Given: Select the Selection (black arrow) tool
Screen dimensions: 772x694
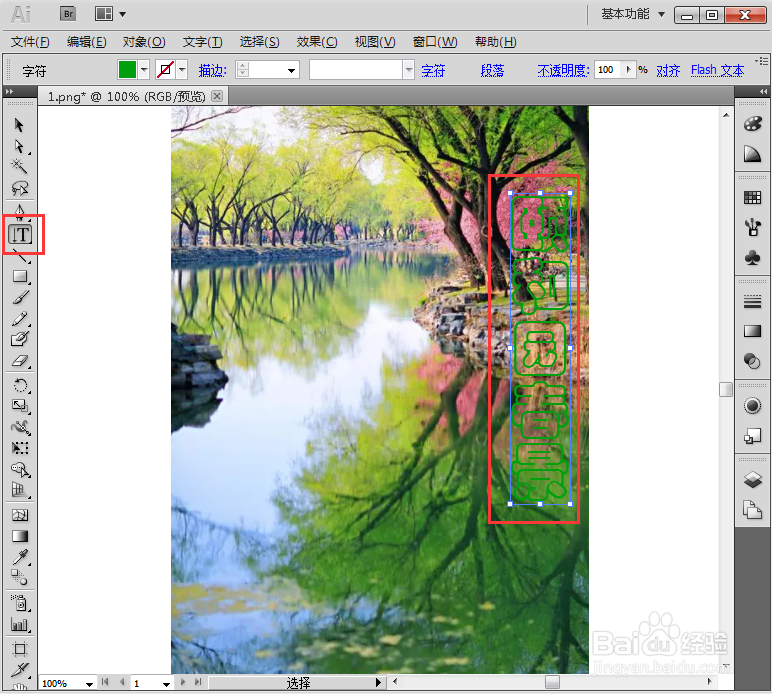Looking at the screenshot, I should point(19,125).
